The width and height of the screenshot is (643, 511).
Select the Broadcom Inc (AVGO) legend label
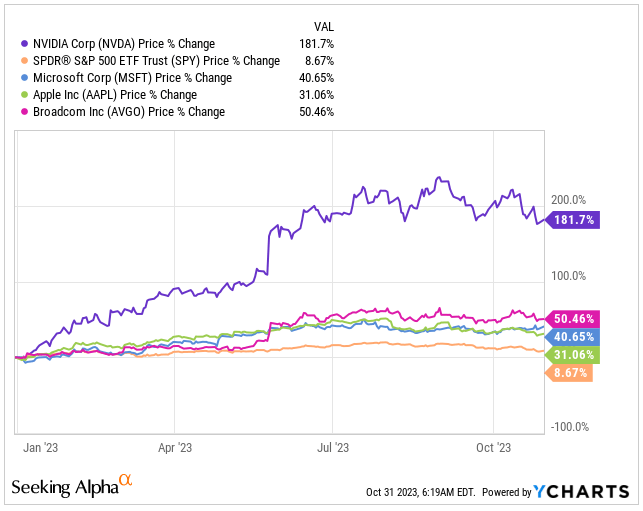129,112
